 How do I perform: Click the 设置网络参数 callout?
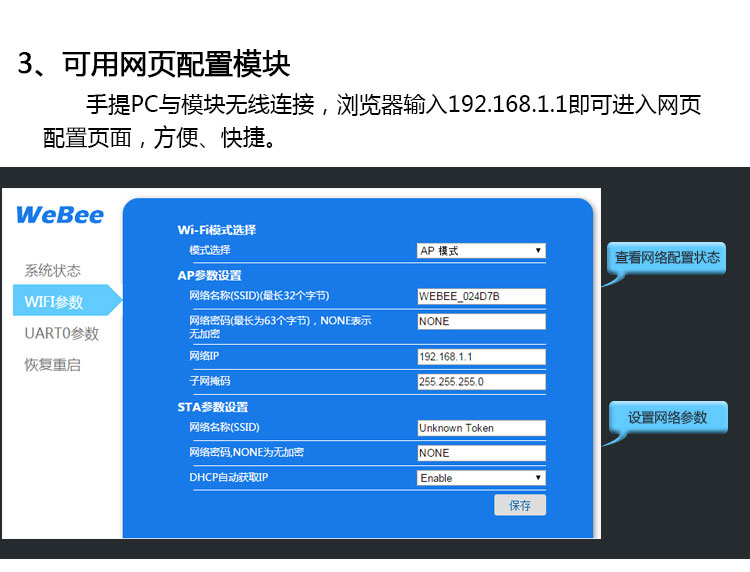[x=668, y=418]
